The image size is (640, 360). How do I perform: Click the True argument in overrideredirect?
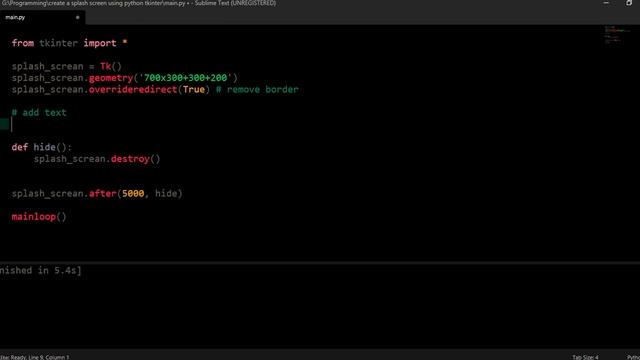pos(194,89)
